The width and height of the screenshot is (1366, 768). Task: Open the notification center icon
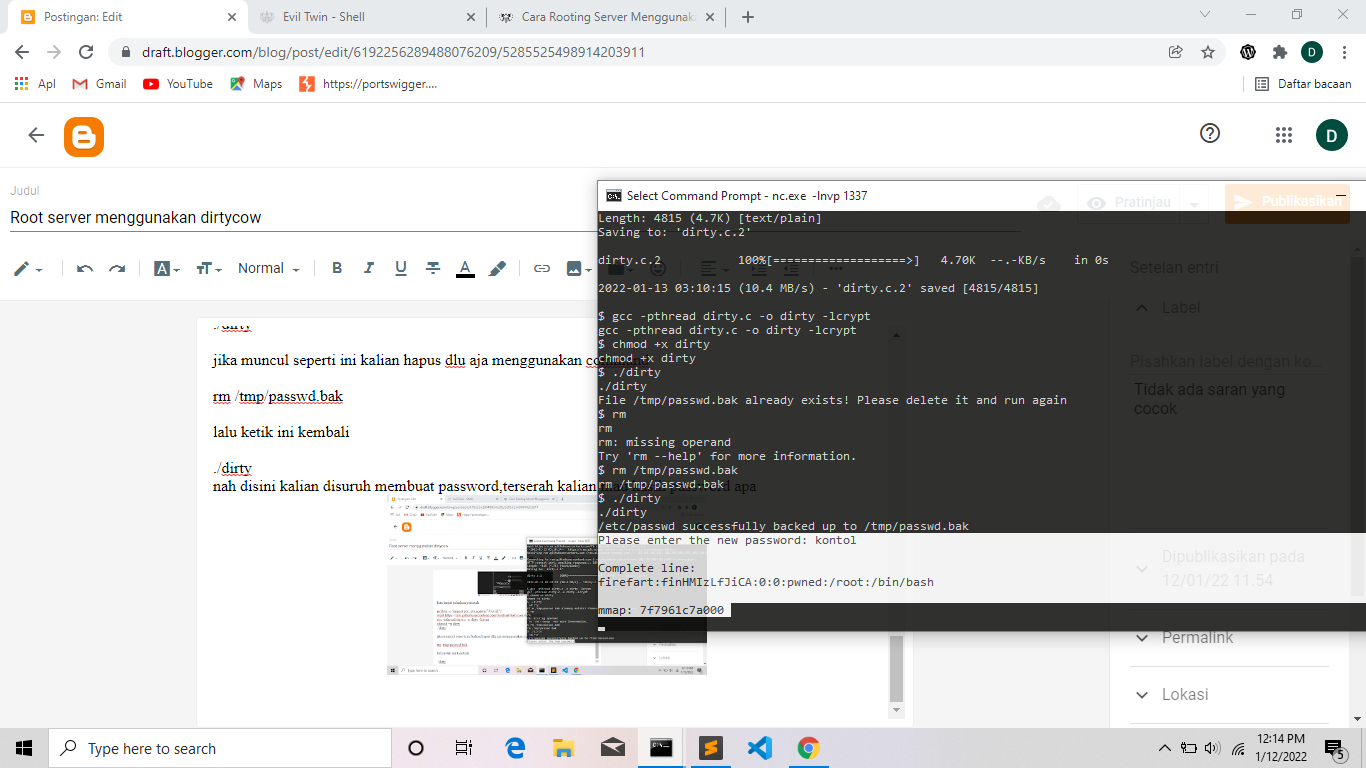coord(1334,748)
